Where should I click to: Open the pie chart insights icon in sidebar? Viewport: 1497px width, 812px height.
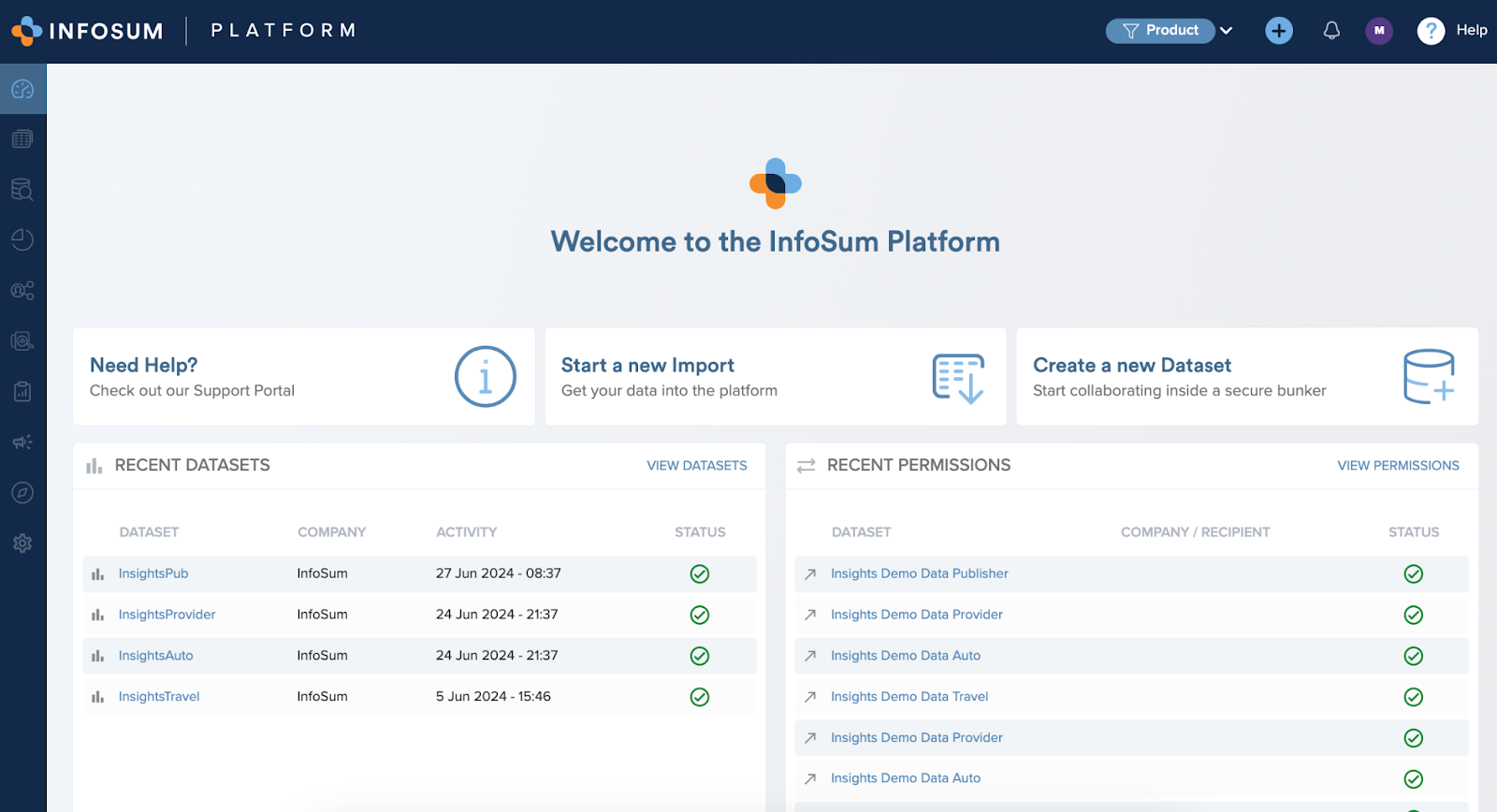click(x=22, y=240)
